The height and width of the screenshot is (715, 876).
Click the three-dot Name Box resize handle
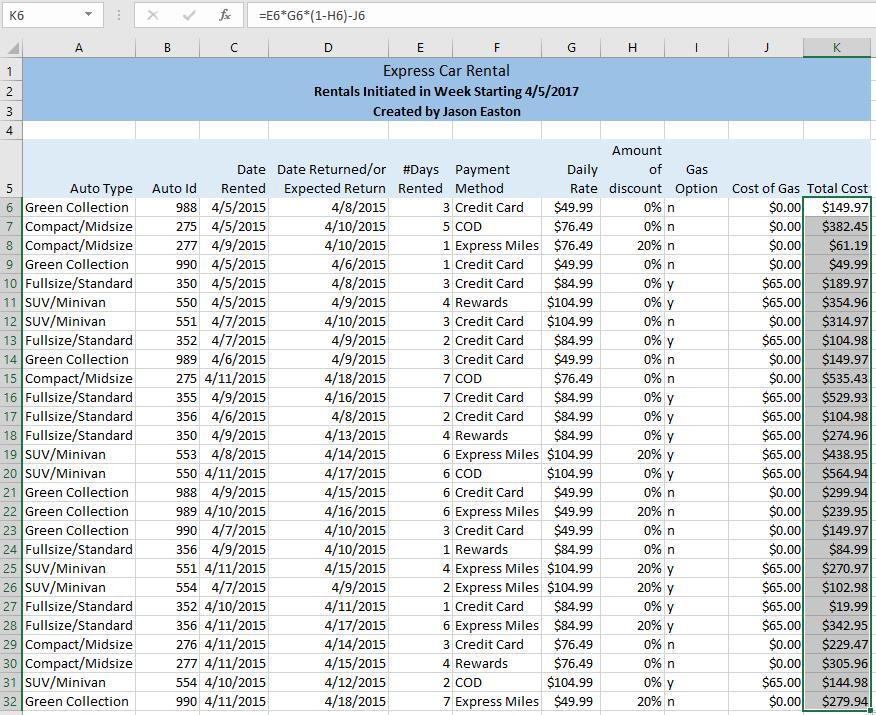pyautogui.click(x=118, y=16)
